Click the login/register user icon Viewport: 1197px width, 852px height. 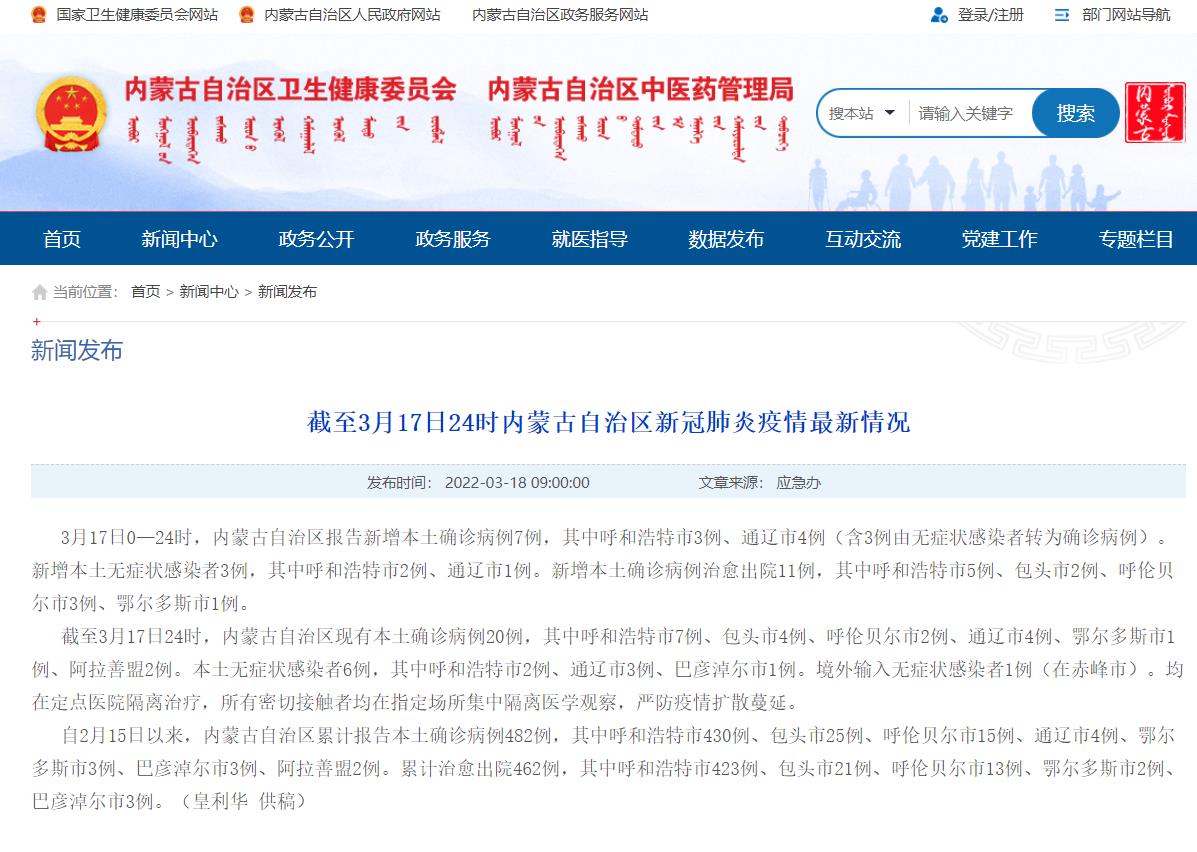pyautogui.click(x=939, y=15)
